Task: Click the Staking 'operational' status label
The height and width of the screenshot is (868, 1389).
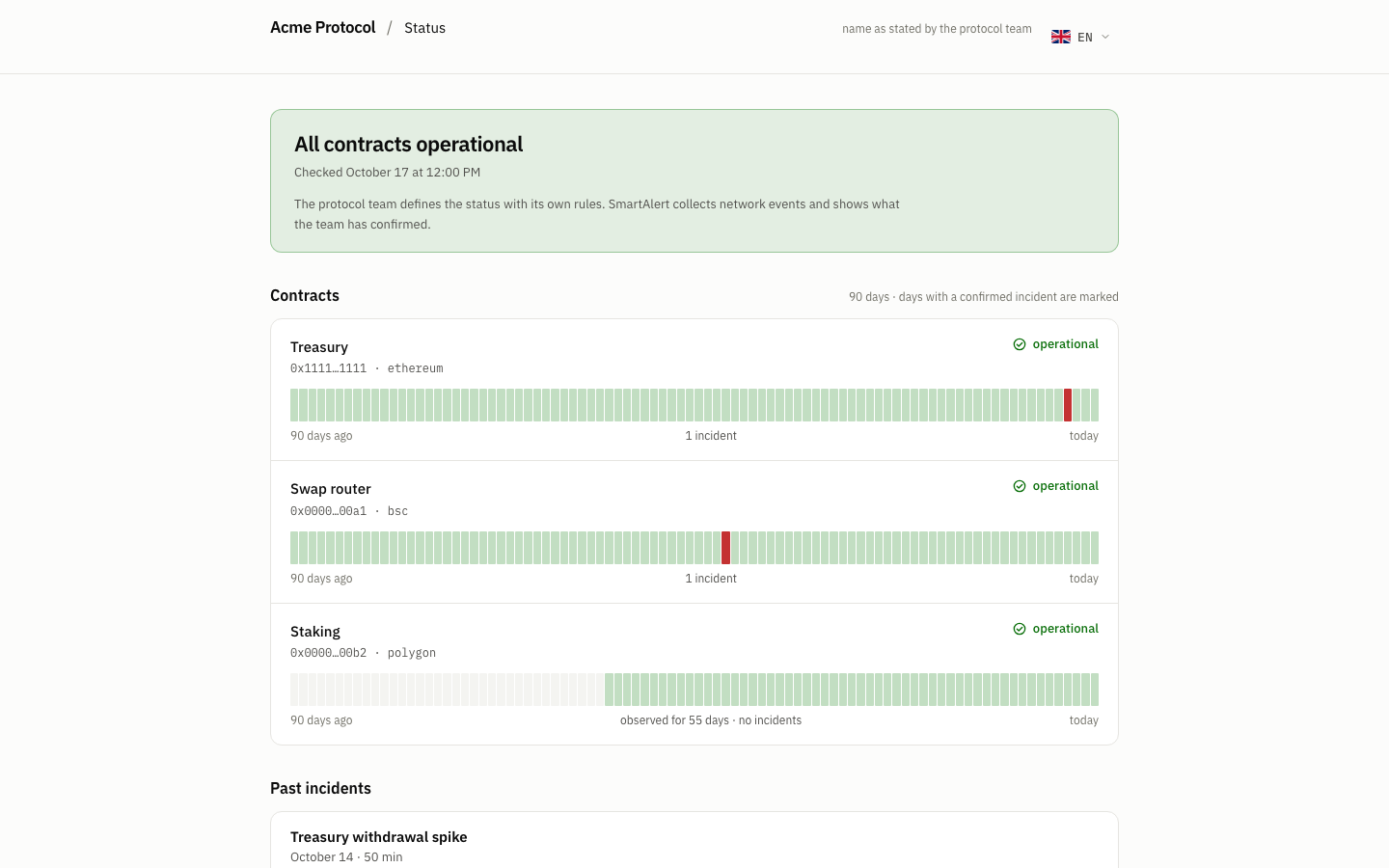Action: coord(1066,629)
